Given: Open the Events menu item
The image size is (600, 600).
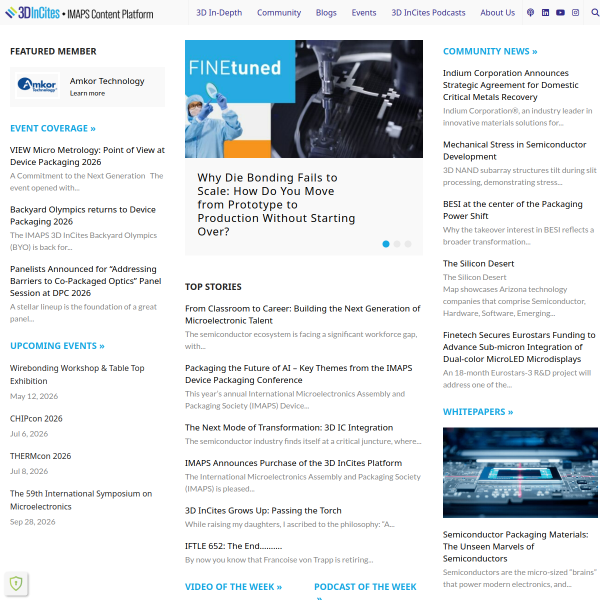Looking at the screenshot, I should pyautogui.click(x=364, y=13).
